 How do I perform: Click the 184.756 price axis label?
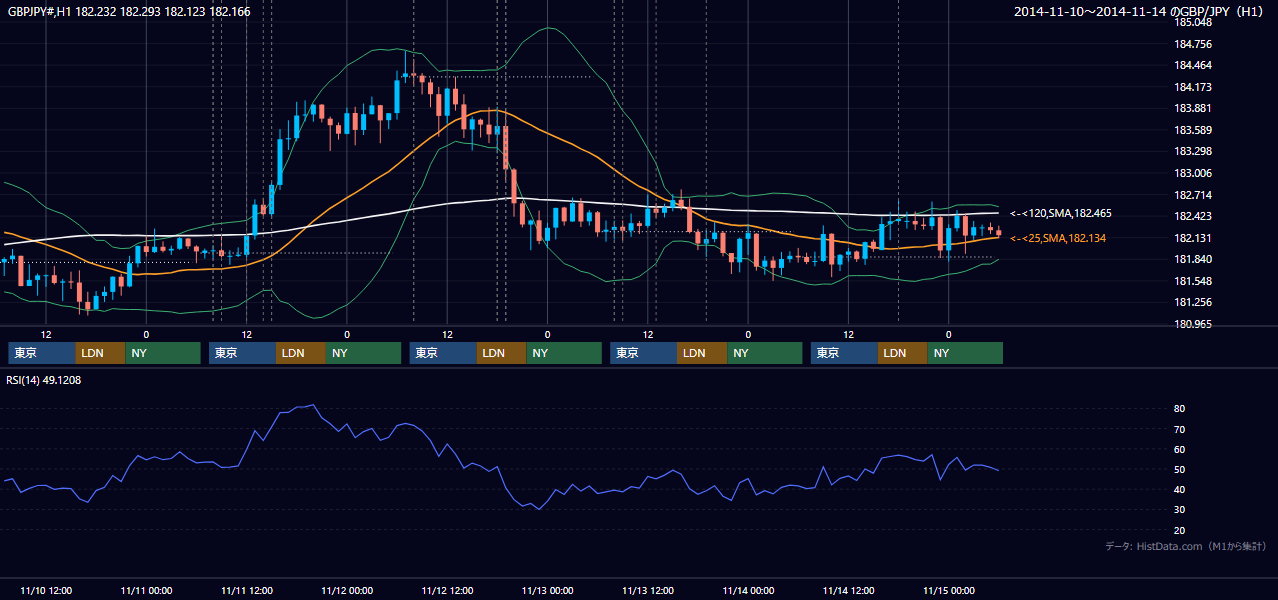pos(1193,44)
